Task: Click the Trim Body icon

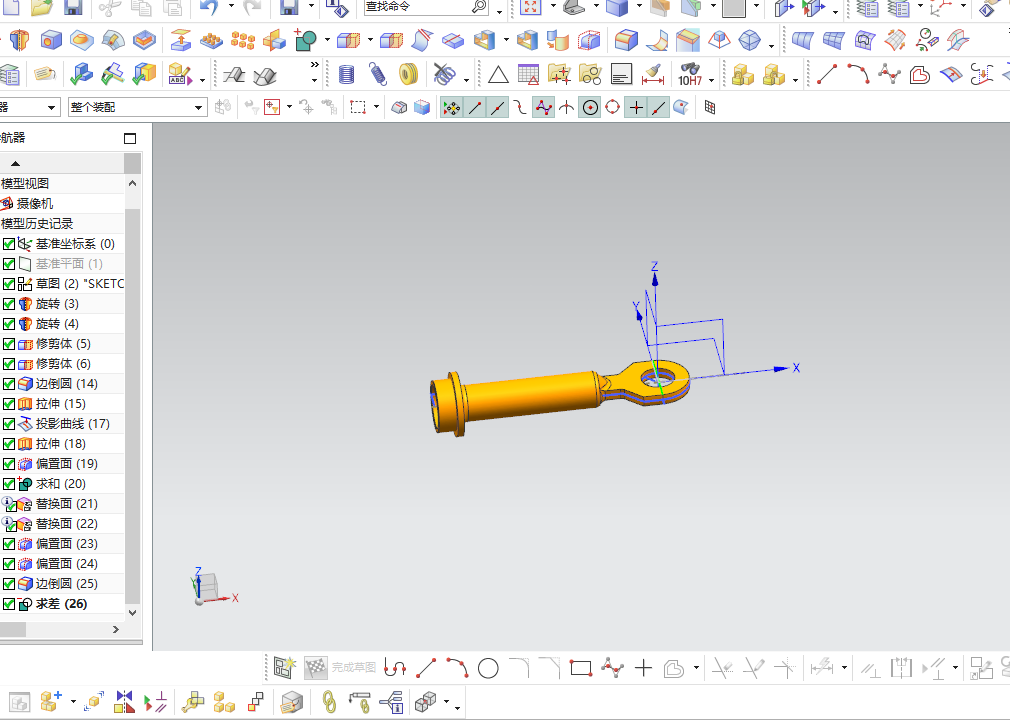Action: [x=348, y=41]
